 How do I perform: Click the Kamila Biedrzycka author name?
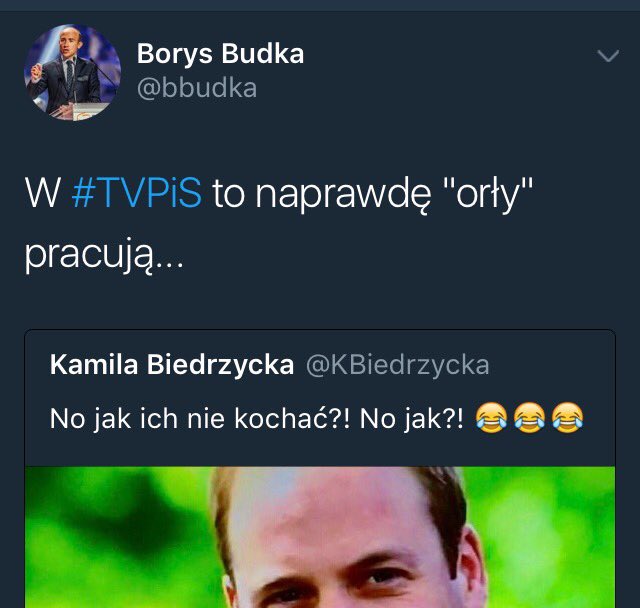(172, 364)
